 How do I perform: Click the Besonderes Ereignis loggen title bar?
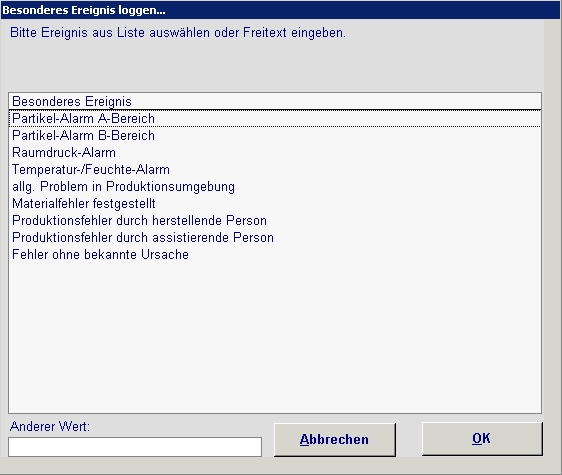pos(281,10)
